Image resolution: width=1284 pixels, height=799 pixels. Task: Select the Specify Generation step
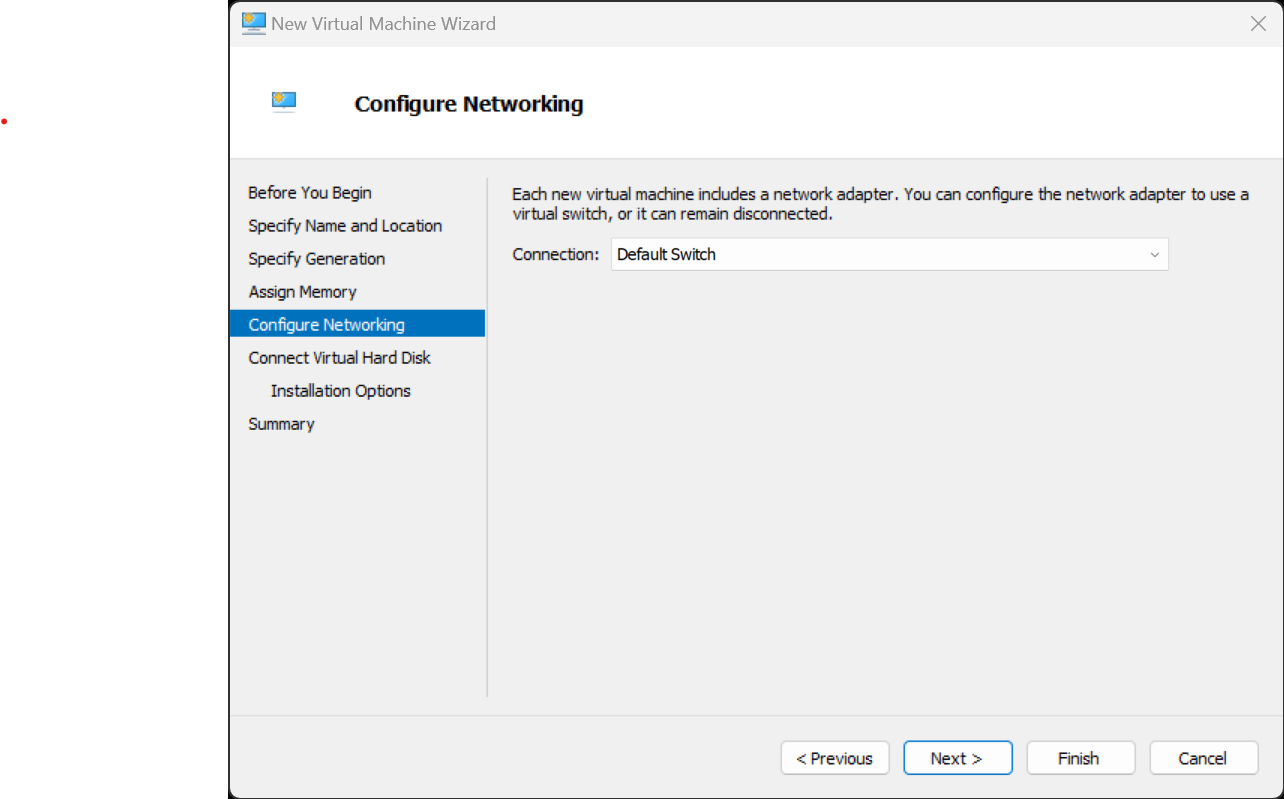(x=317, y=259)
